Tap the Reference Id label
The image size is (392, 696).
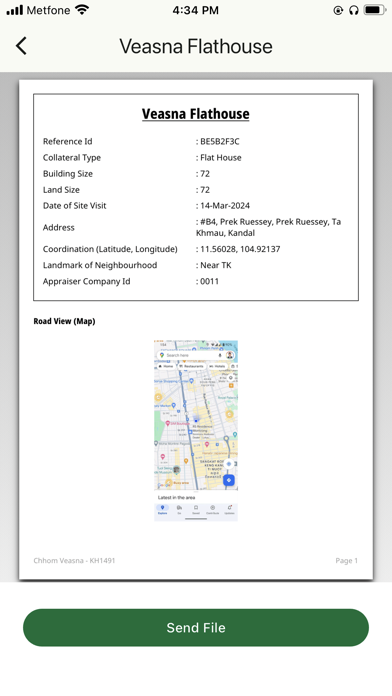coord(67,142)
